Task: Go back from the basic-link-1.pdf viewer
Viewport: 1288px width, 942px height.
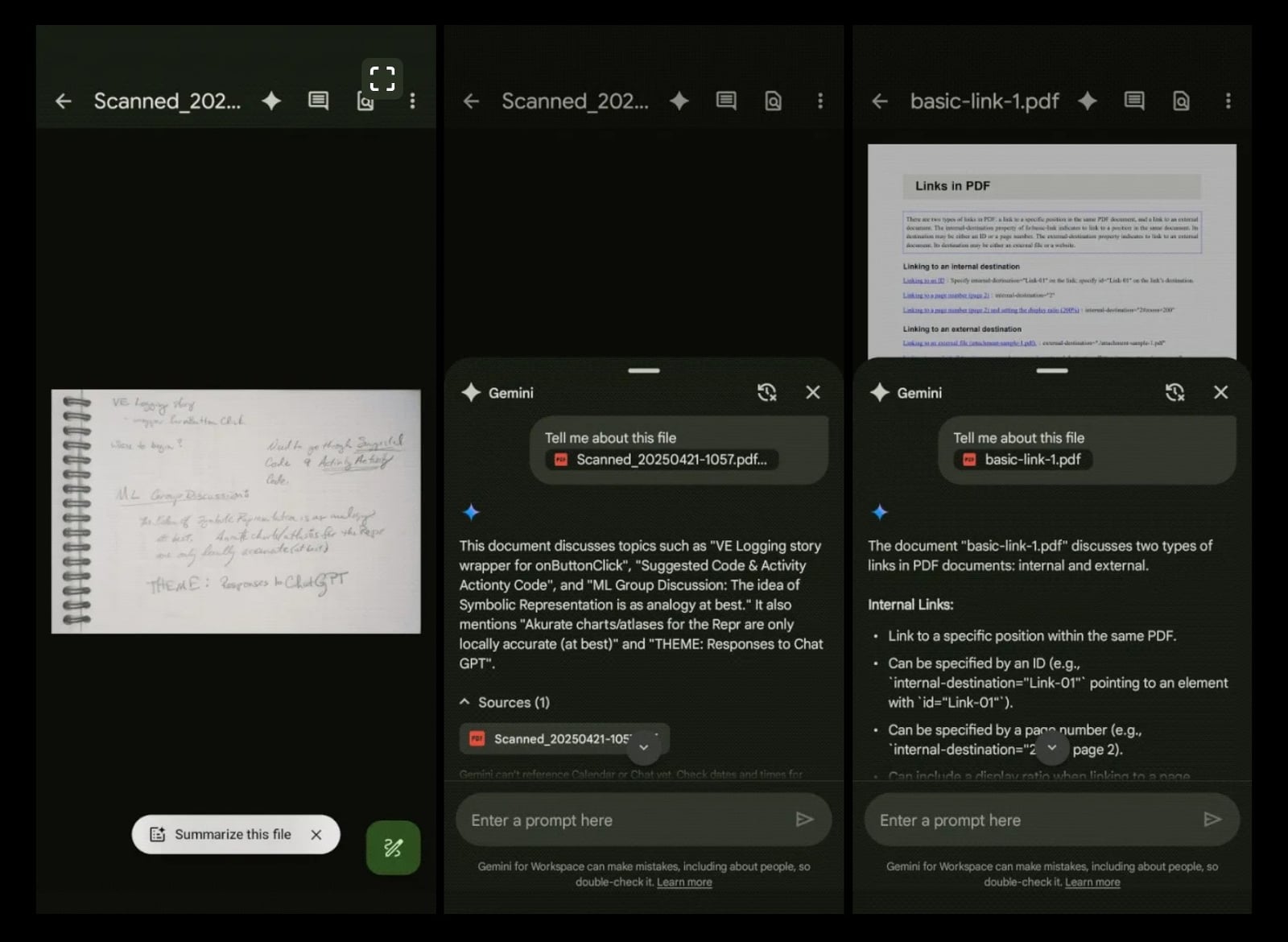Action: [x=880, y=101]
